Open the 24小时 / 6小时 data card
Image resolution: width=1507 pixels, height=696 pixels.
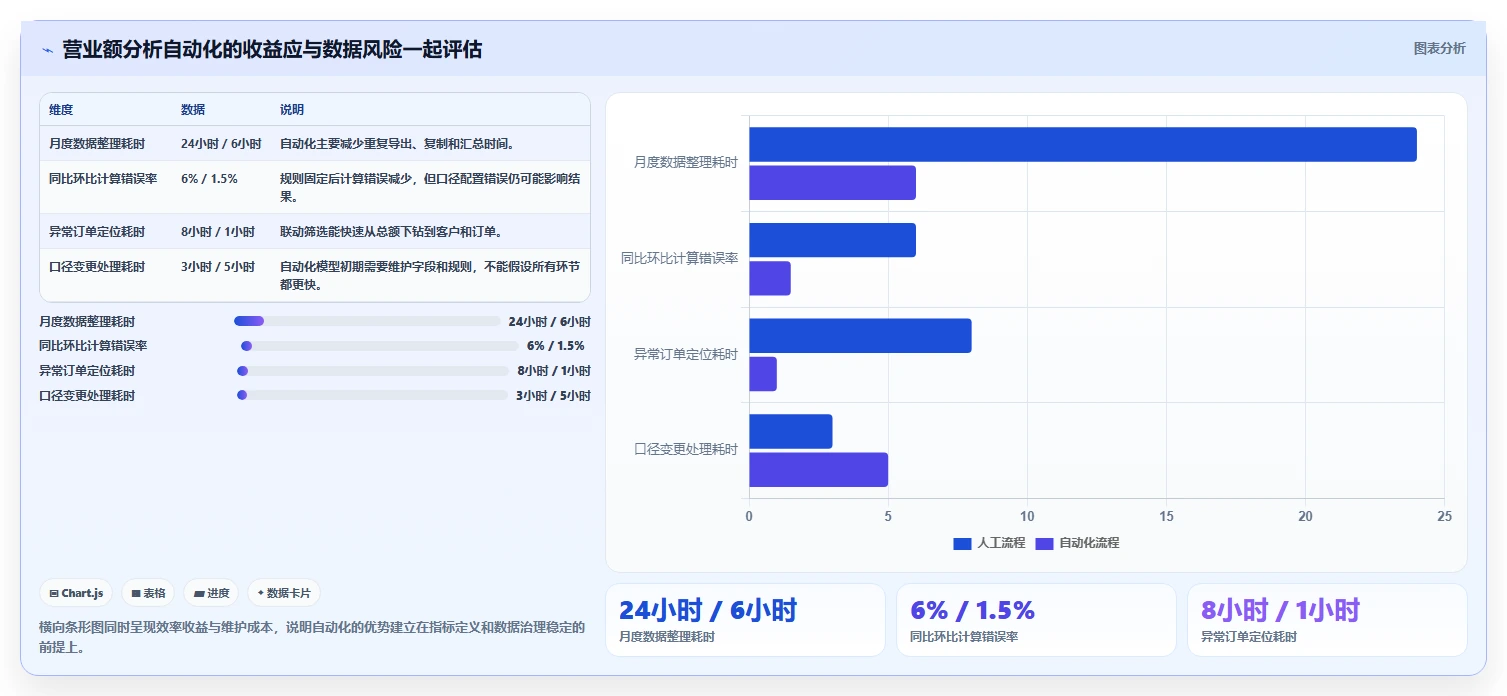[x=745, y=620]
